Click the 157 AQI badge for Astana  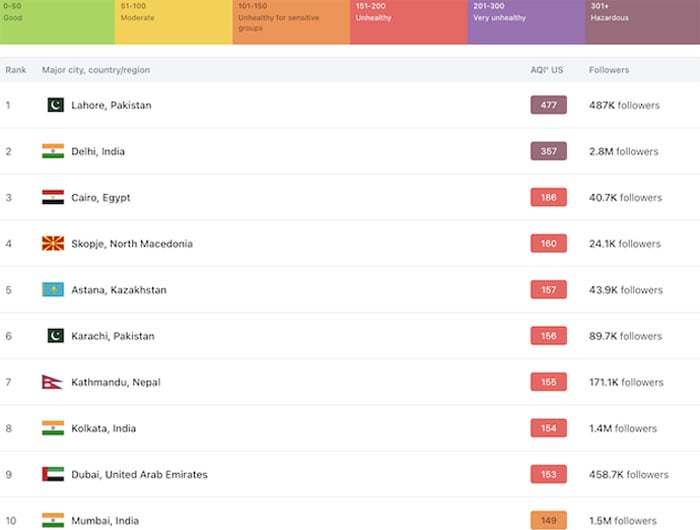pos(549,289)
